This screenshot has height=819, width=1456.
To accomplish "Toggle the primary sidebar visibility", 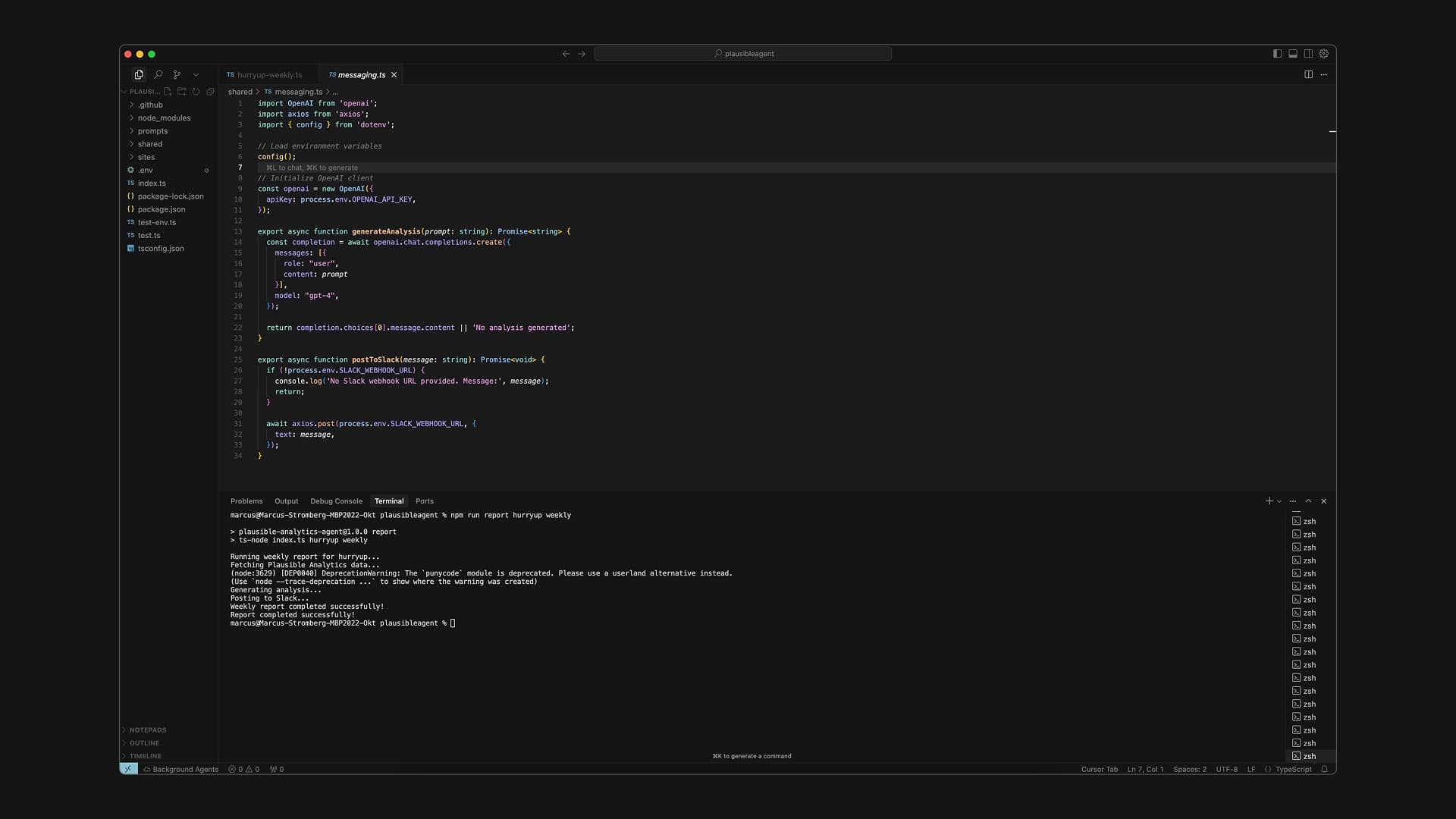I will (1277, 54).
